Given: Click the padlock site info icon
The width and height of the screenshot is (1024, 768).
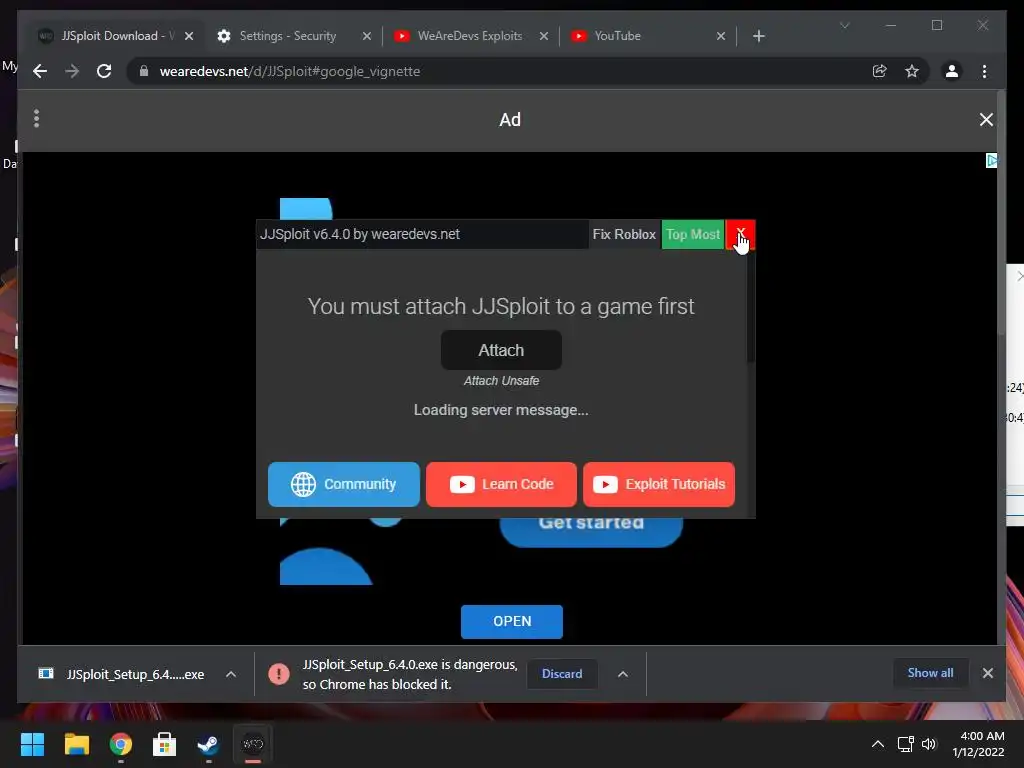Looking at the screenshot, I should click(144, 71).
